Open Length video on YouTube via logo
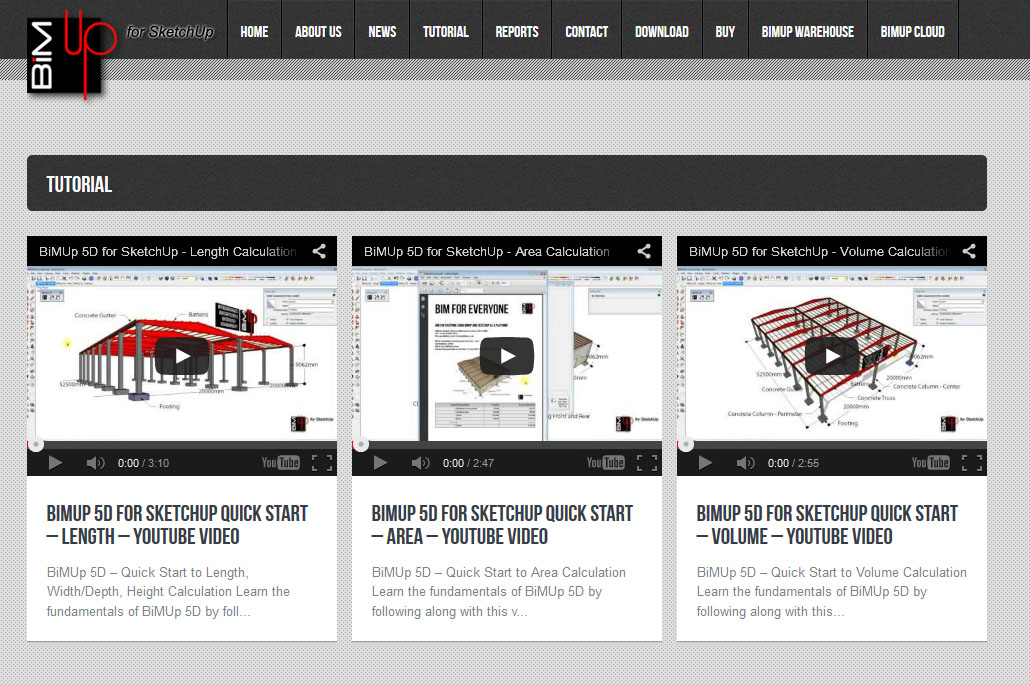 pos(280,463)
